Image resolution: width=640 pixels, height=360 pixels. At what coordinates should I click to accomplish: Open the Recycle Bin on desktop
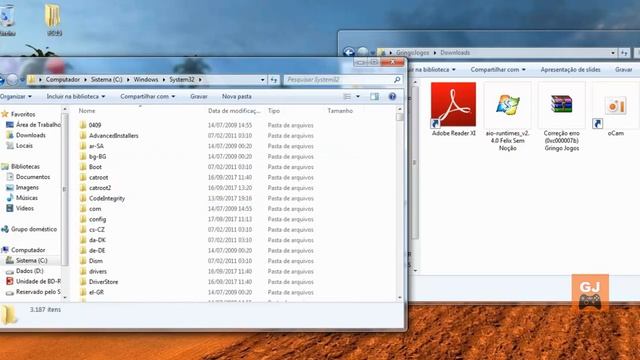7,20
